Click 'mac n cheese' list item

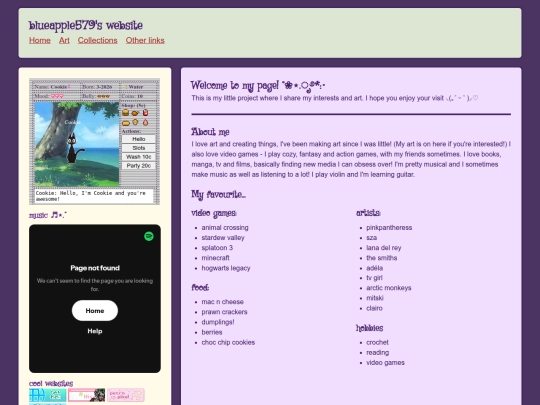[222, 302]
